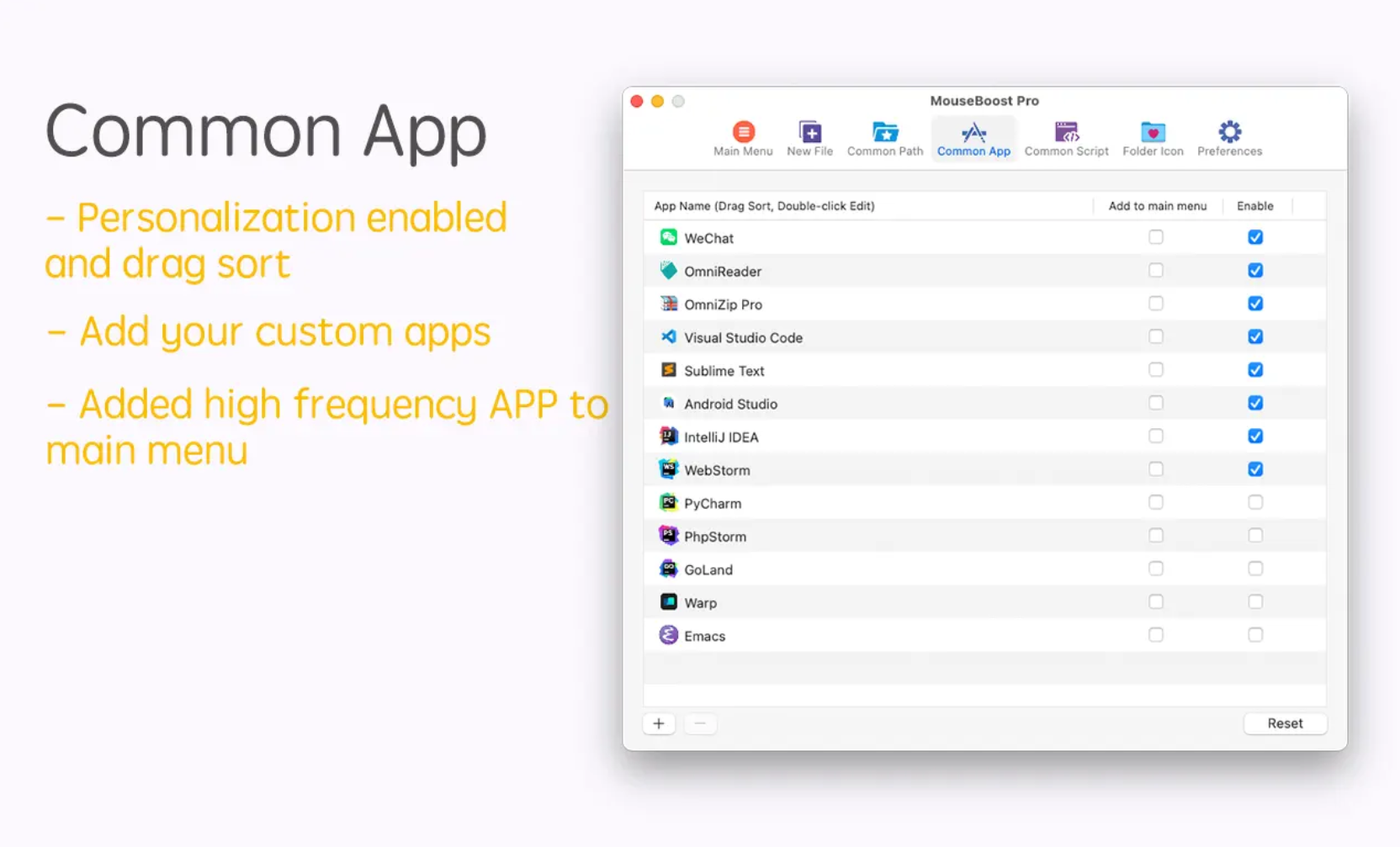Open the Main Menu toolbar tab

[x=743, y=139]
